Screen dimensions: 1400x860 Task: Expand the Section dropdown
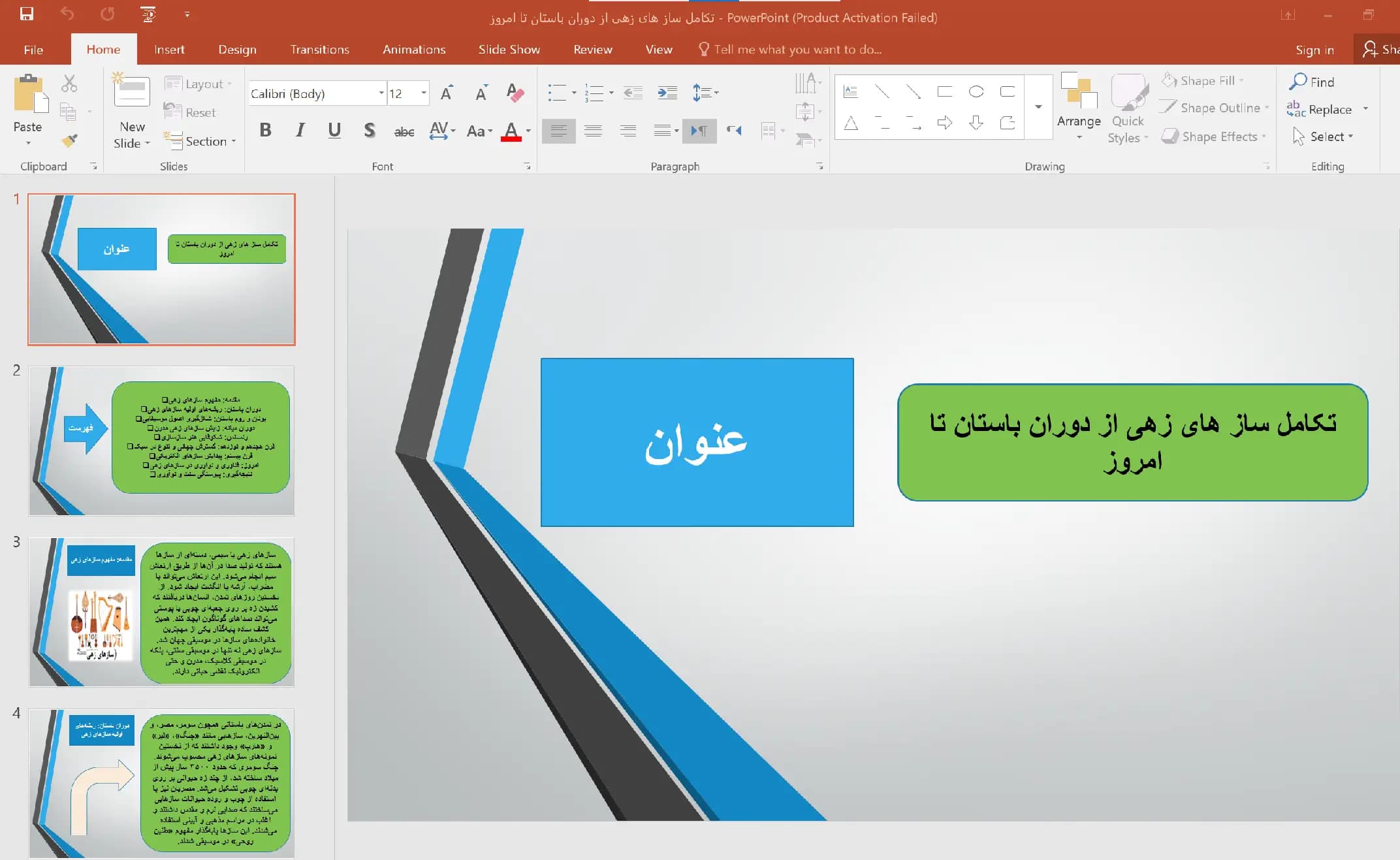pyautogui.click(x=199, y=141)
